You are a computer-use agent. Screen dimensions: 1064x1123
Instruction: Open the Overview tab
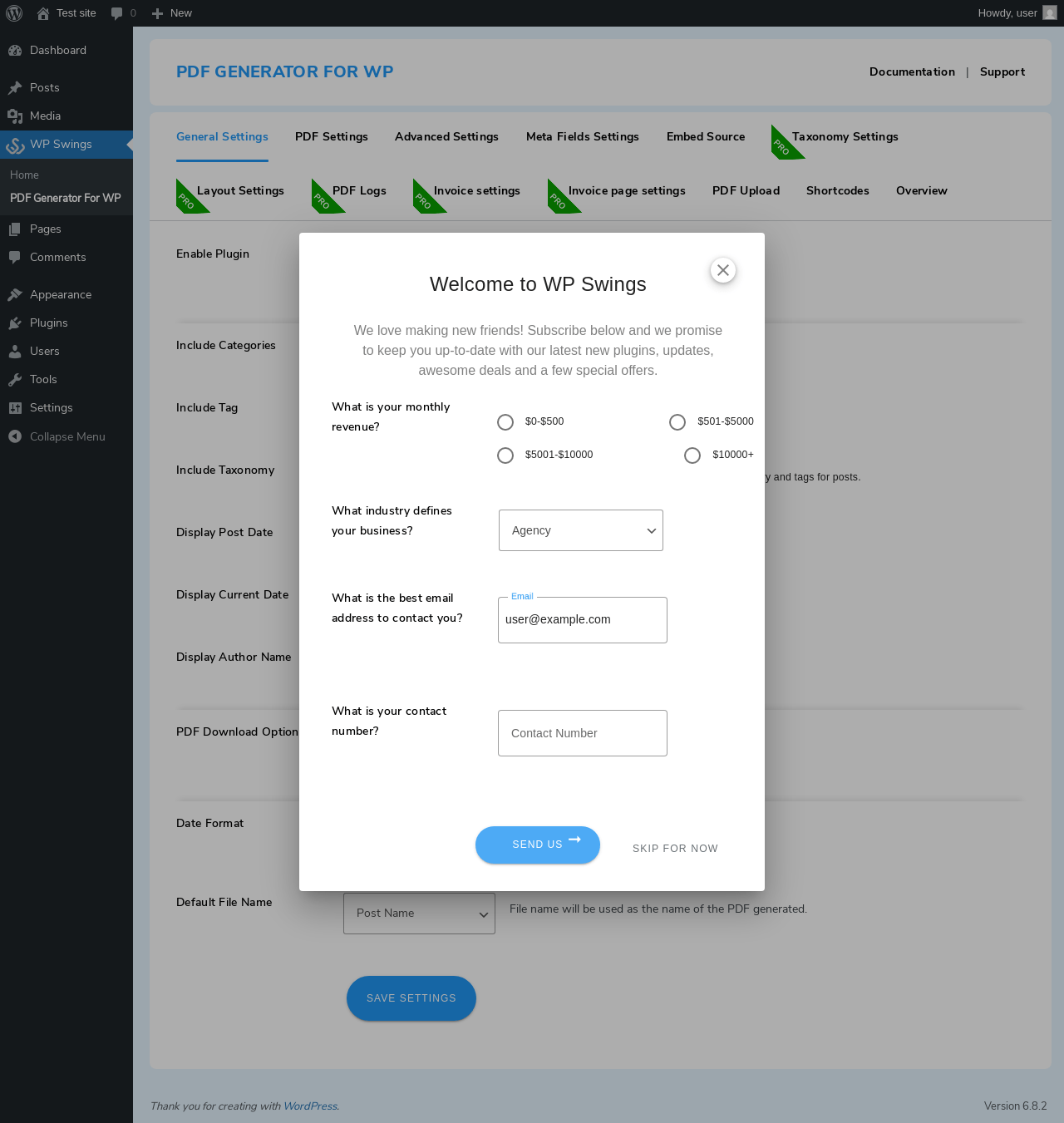(x=922, y=190)
